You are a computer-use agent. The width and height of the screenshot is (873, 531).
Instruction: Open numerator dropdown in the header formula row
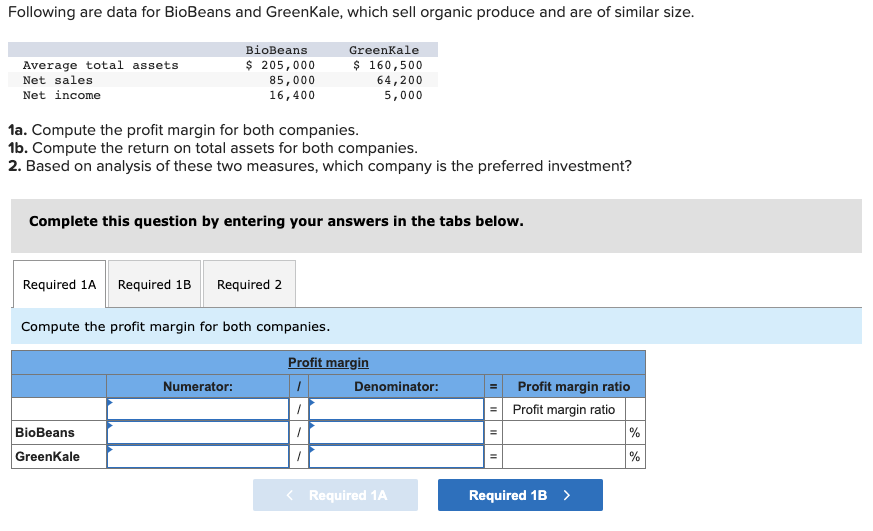(198, 409)
